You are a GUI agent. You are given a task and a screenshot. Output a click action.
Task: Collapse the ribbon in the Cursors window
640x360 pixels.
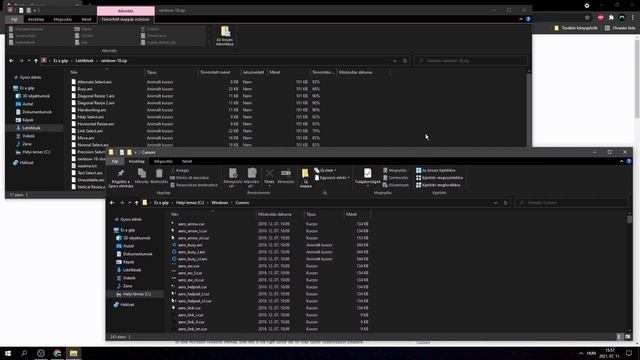[x=621, y=162]
